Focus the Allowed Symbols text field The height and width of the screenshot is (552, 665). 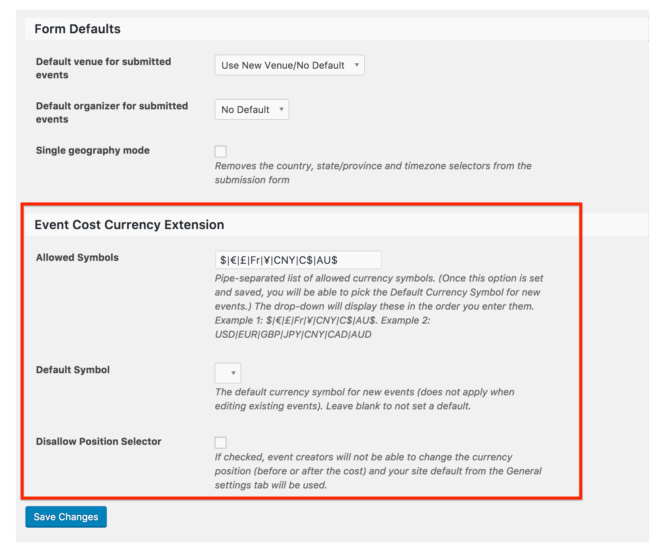click(297, 259)
